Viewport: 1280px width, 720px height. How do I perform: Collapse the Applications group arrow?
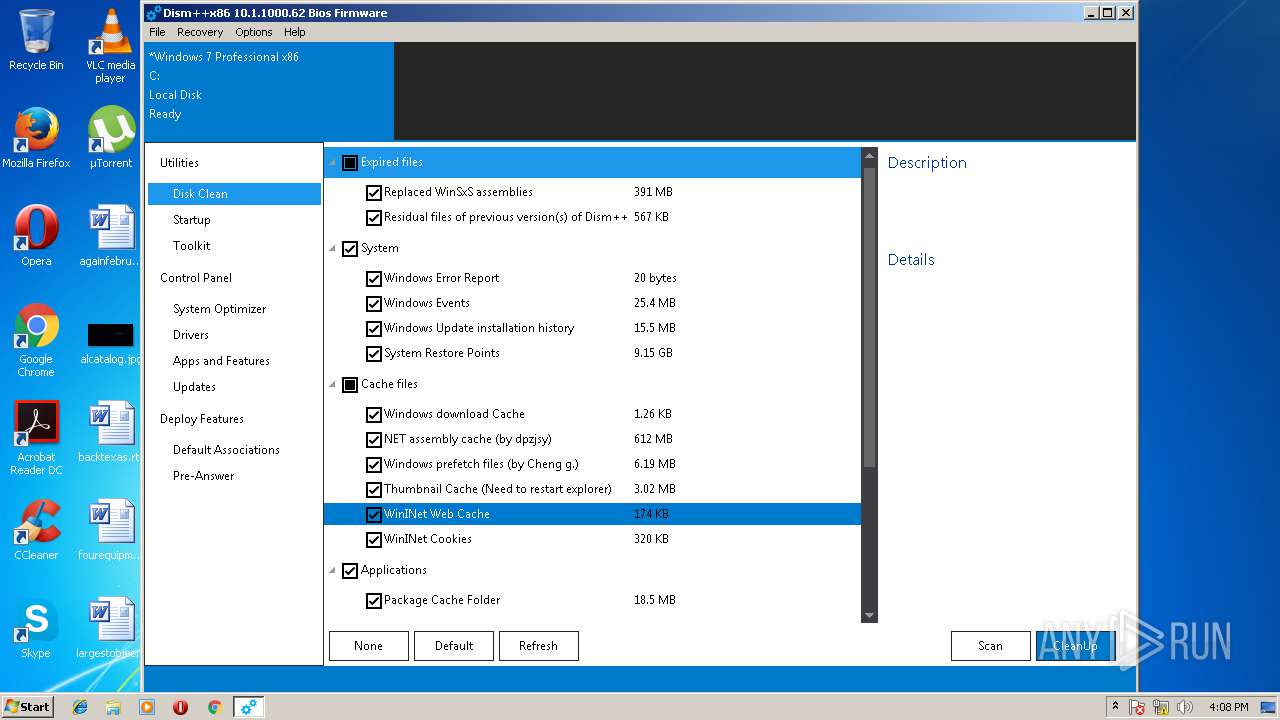[333, 571]
